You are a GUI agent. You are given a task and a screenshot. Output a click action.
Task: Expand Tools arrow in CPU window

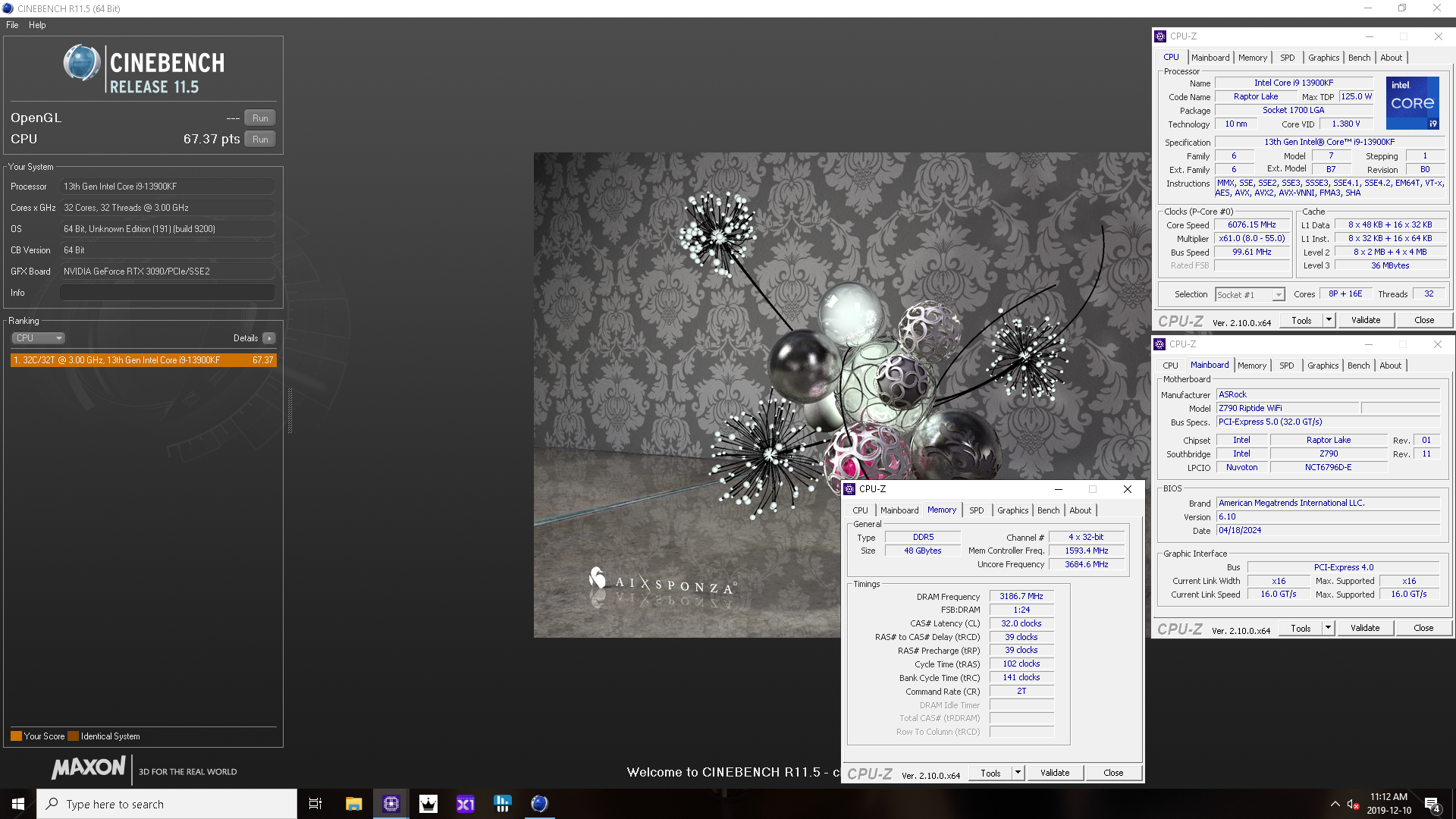(x=1329, y=320)
